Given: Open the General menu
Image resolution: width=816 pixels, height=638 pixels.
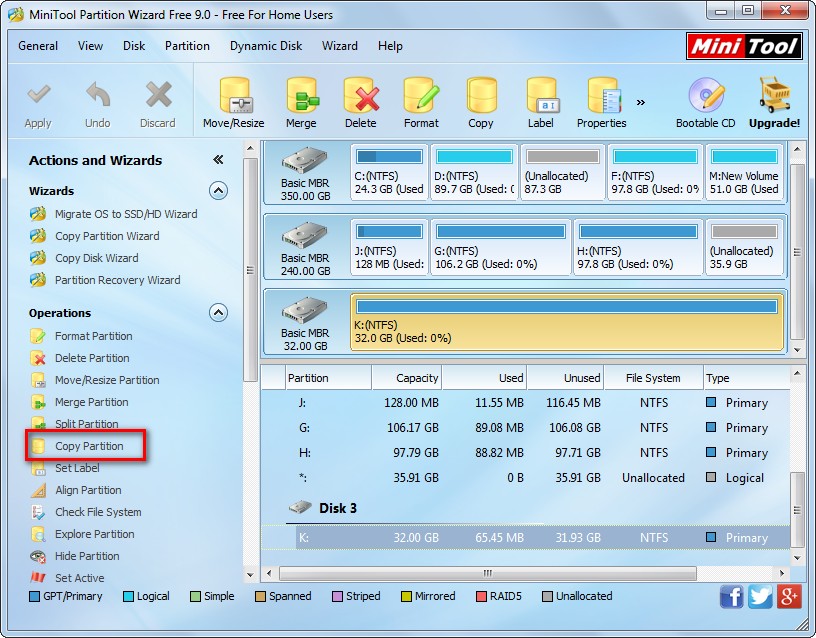Looking at the screenshot, I should pyautogui.click(x=38, y=46).
